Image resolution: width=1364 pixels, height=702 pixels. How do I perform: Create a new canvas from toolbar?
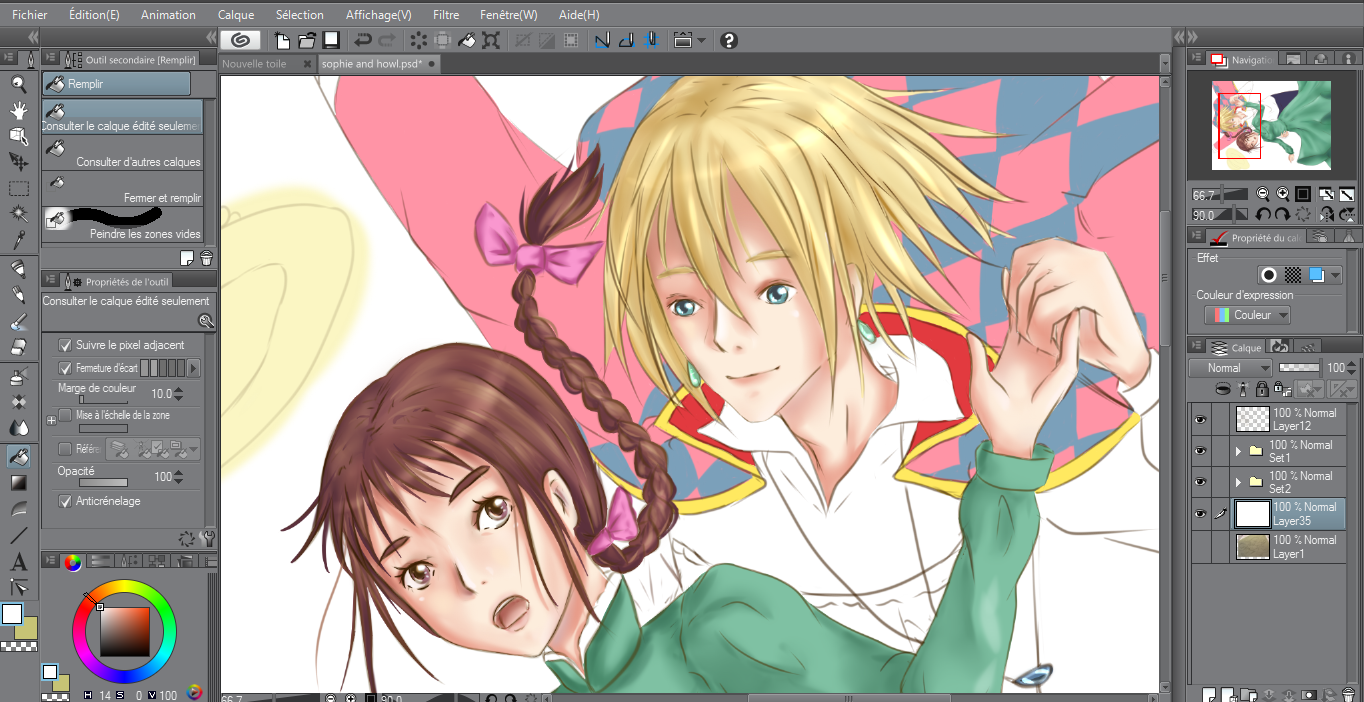(283, 40)
